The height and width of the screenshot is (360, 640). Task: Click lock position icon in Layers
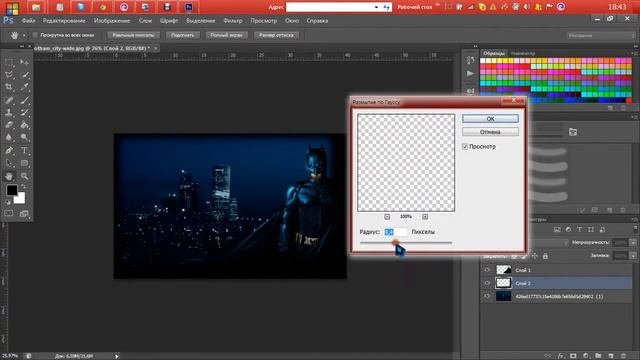(x=535, y=256)
